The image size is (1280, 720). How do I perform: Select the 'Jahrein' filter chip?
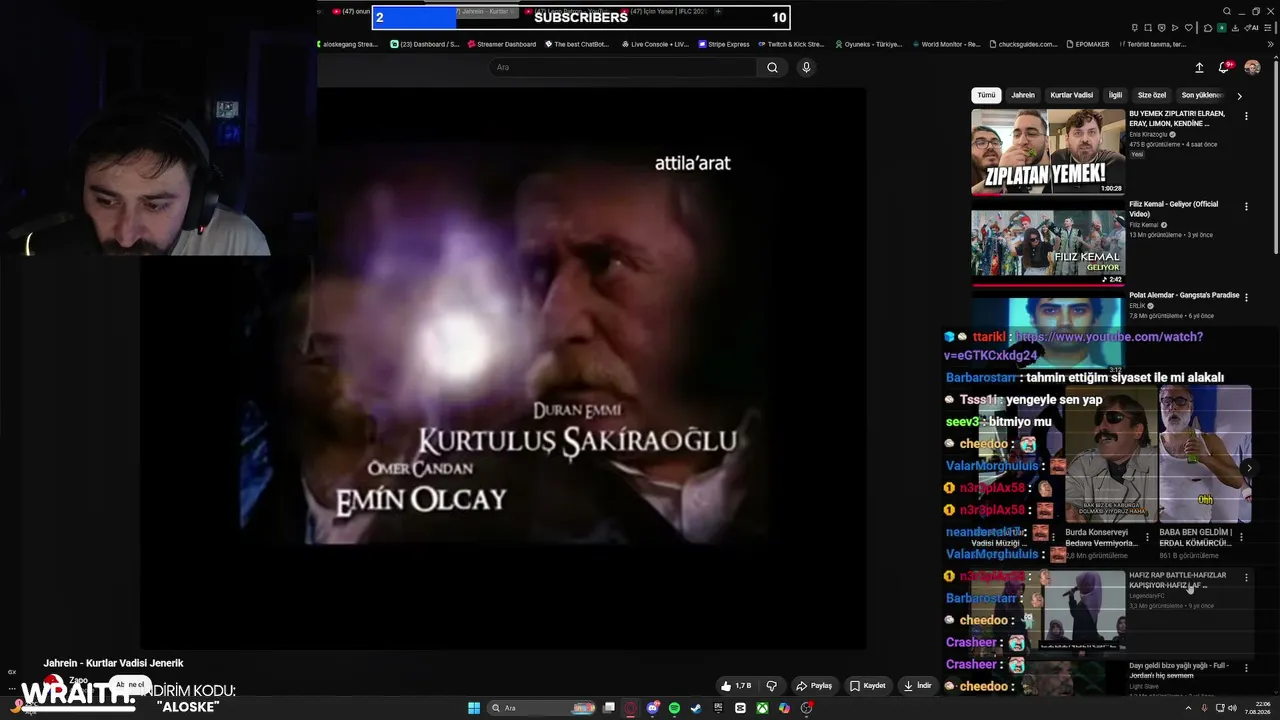[x=1023, y=95]
